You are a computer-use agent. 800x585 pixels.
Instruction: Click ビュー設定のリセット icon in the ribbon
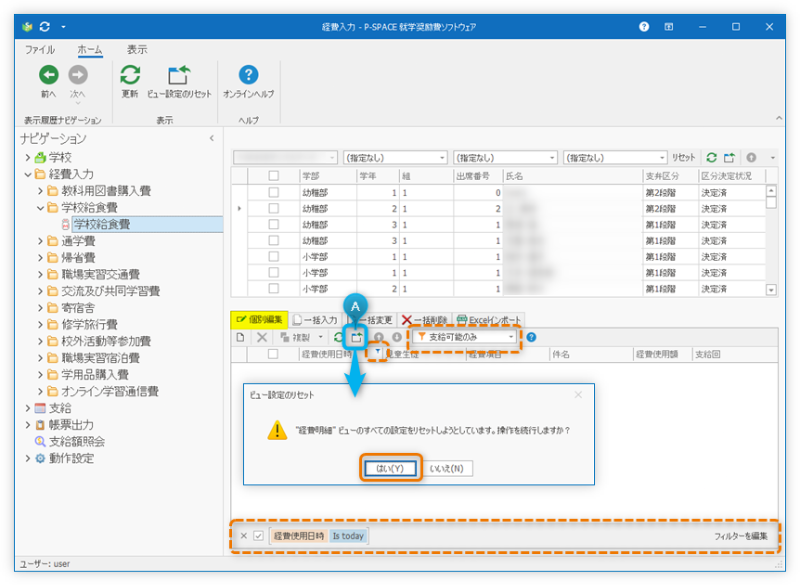coord(179,75)
